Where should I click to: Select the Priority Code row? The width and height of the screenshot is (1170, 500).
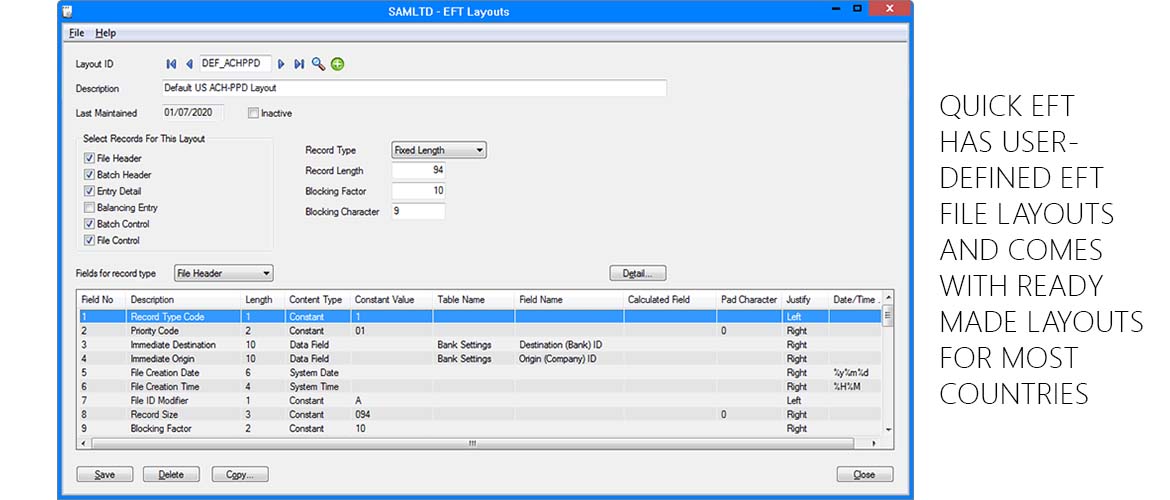point(480,331)
